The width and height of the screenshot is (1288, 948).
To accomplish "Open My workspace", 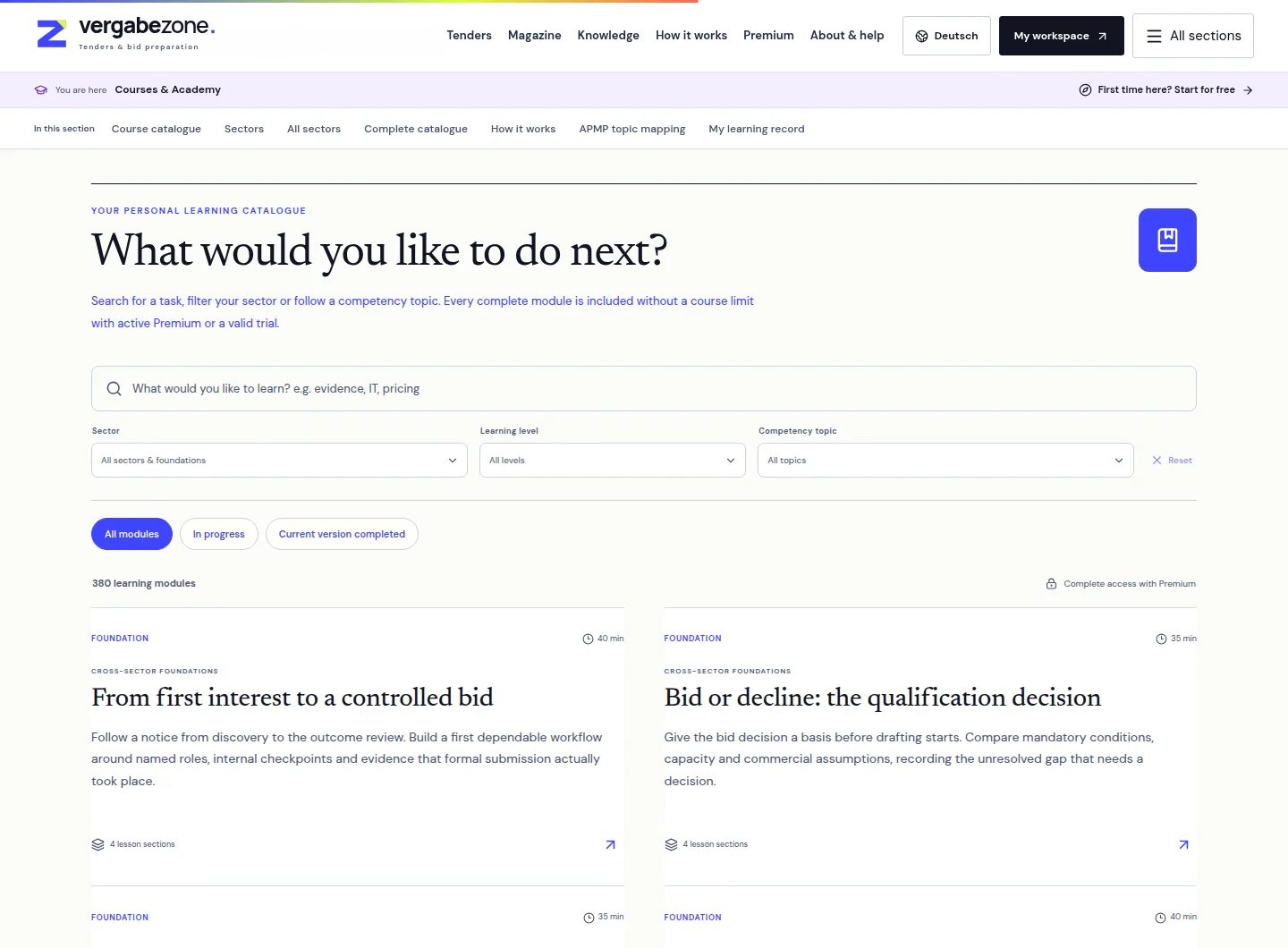I will point(1062,36).
